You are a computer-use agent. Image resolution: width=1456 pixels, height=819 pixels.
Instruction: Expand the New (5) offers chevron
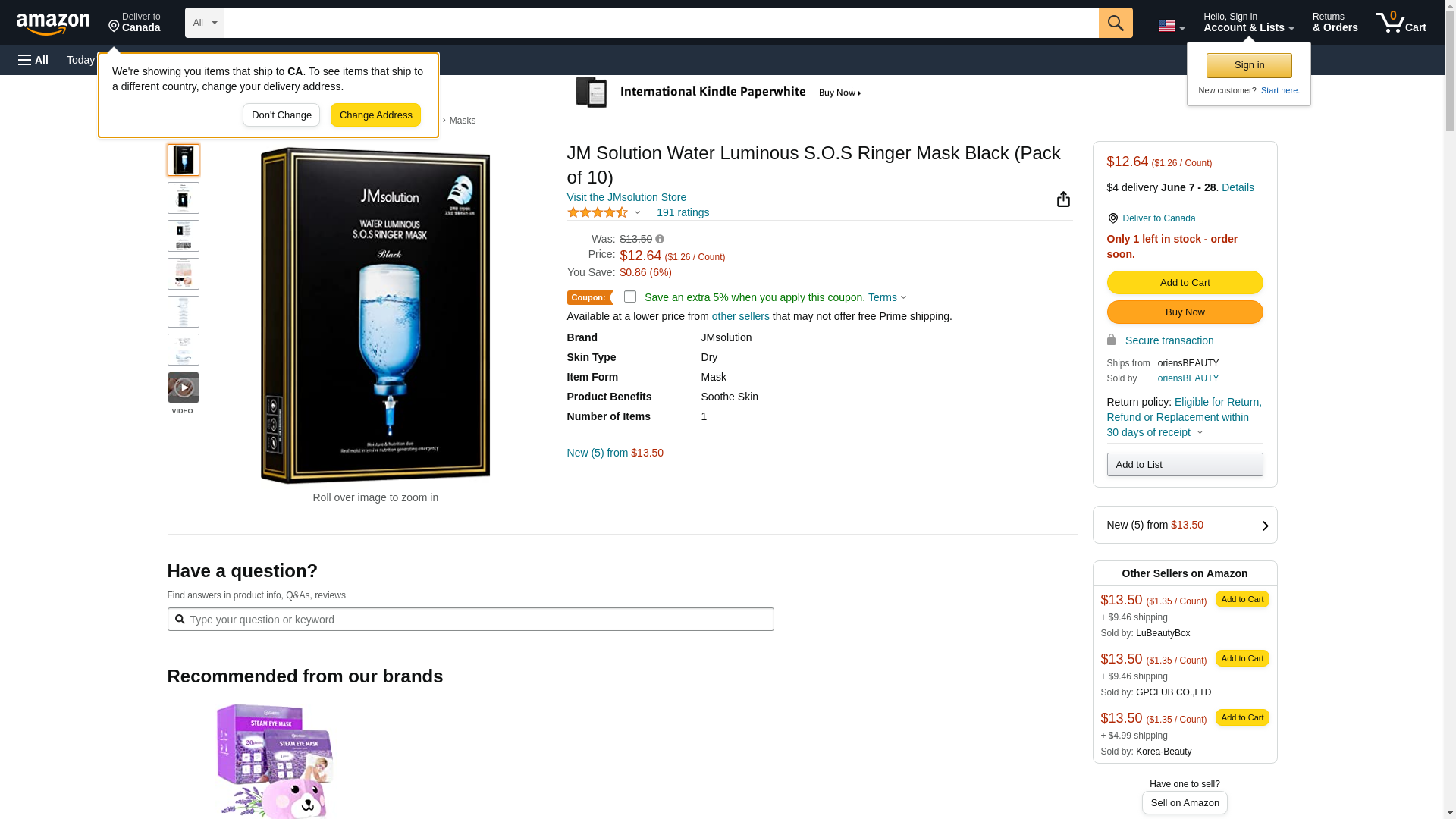tap(1265, 526)
